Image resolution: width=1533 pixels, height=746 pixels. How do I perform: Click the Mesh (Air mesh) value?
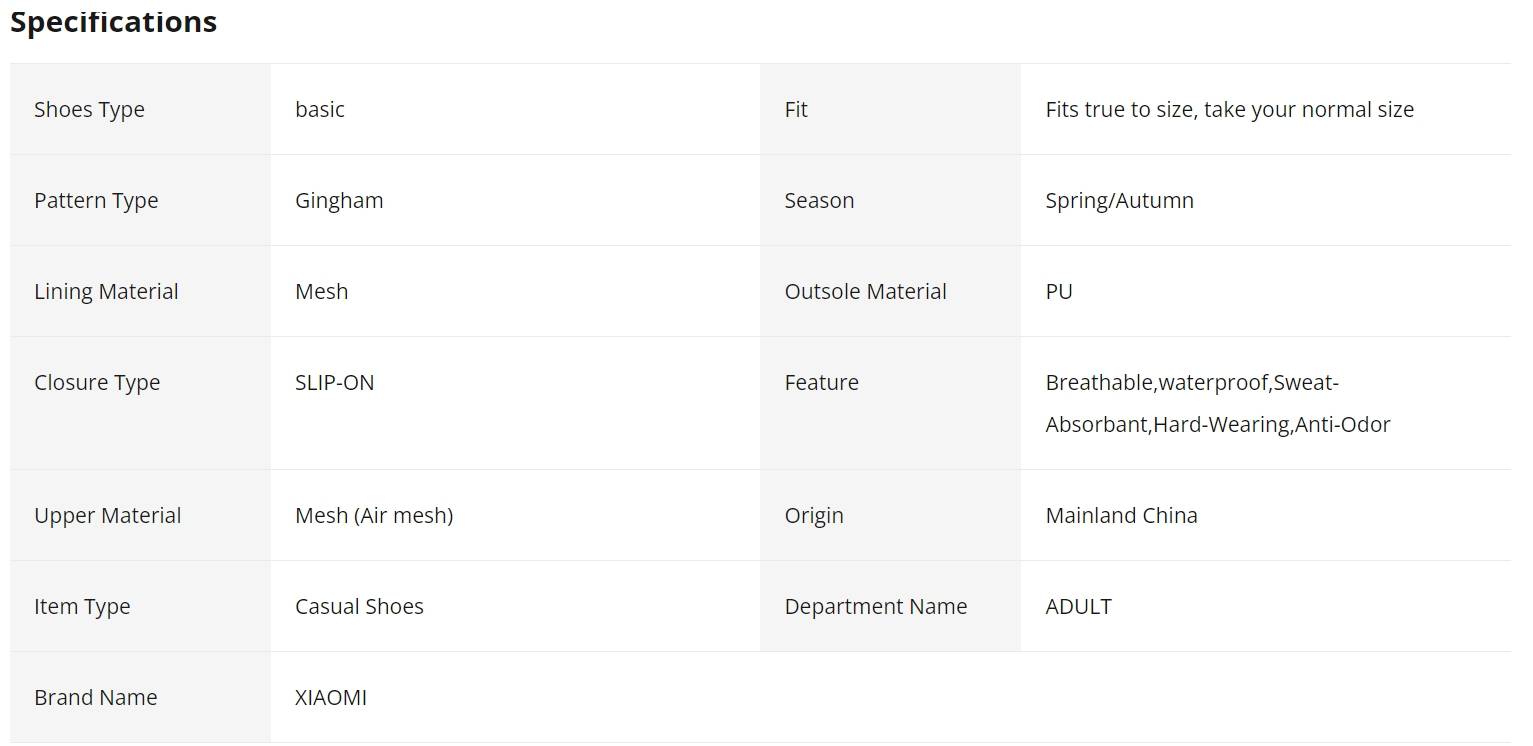[x=374, y=515]
